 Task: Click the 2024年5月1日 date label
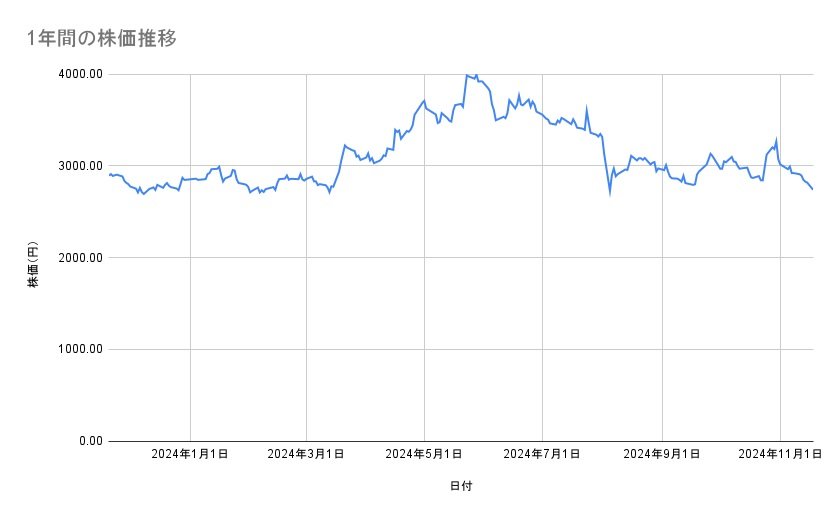click(x=424, y=455)
